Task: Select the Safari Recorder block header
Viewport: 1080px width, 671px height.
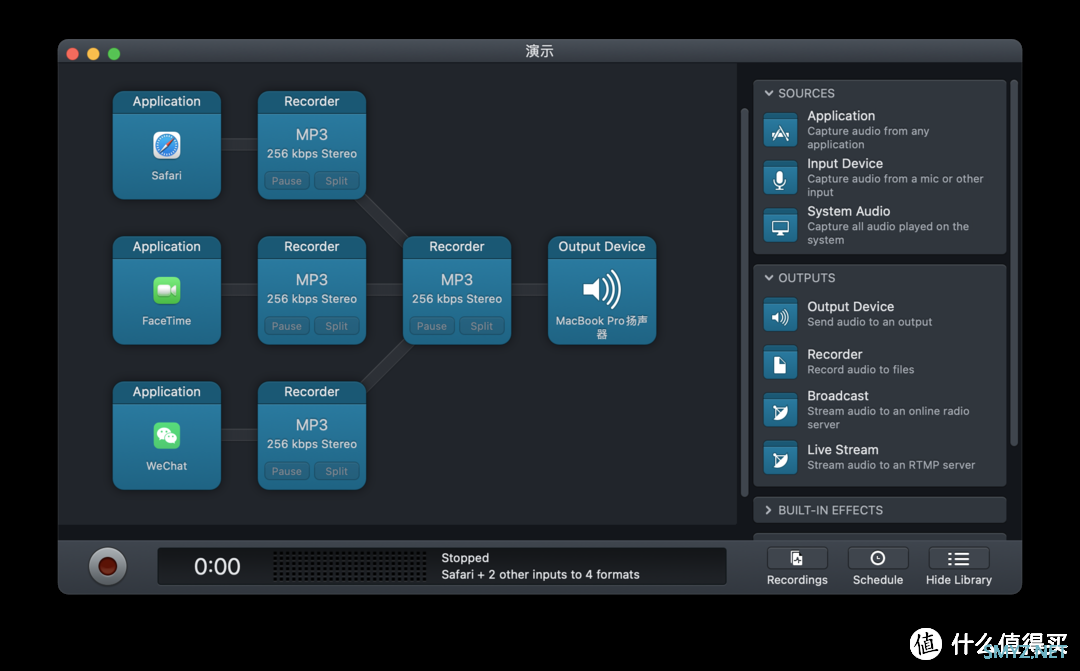Action: coord(312,102)
